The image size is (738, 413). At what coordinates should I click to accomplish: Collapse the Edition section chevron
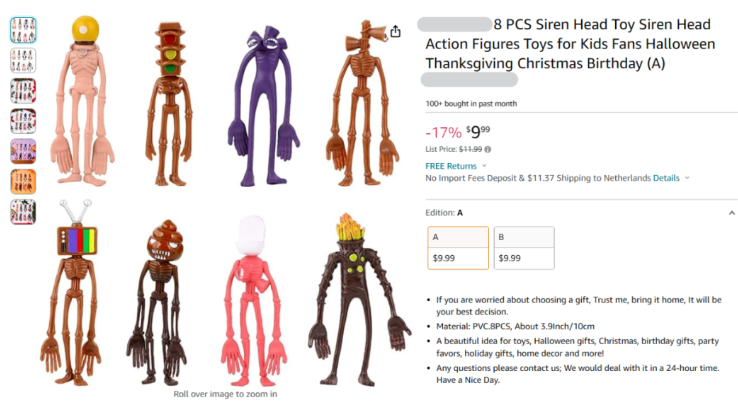point(732,213)
